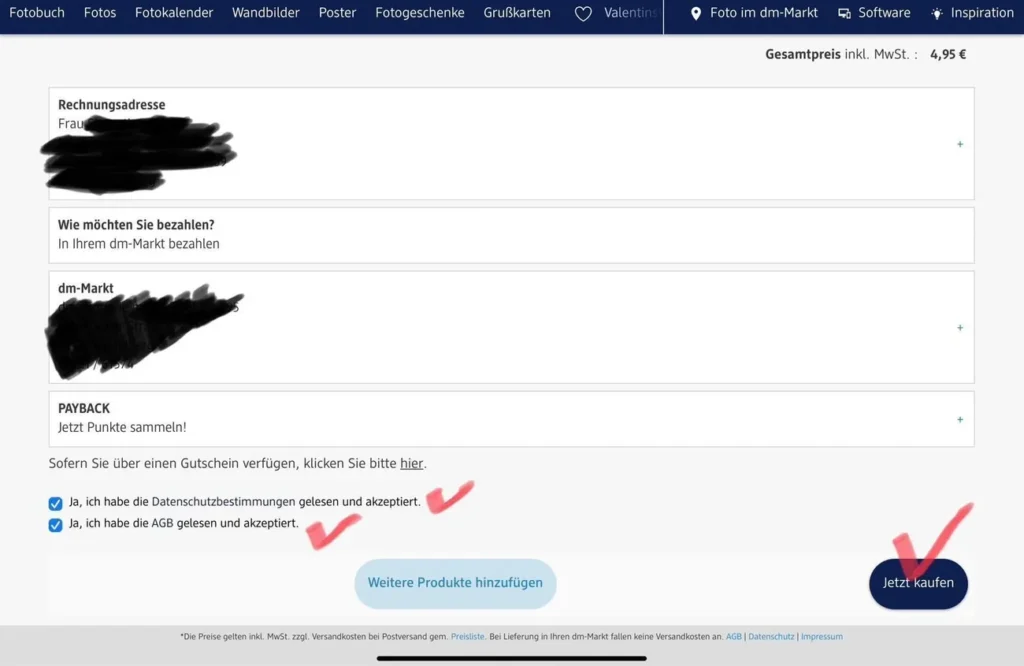
Task: Expand the PAYBACK Punkte section
Action: pyautogui.click(x=959, y=419)
